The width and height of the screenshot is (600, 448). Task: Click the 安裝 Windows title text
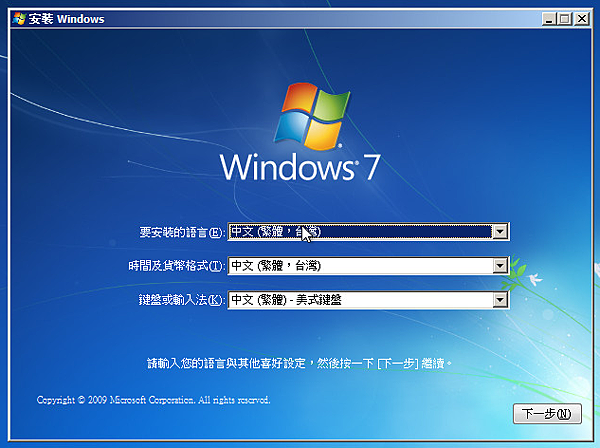66,19
